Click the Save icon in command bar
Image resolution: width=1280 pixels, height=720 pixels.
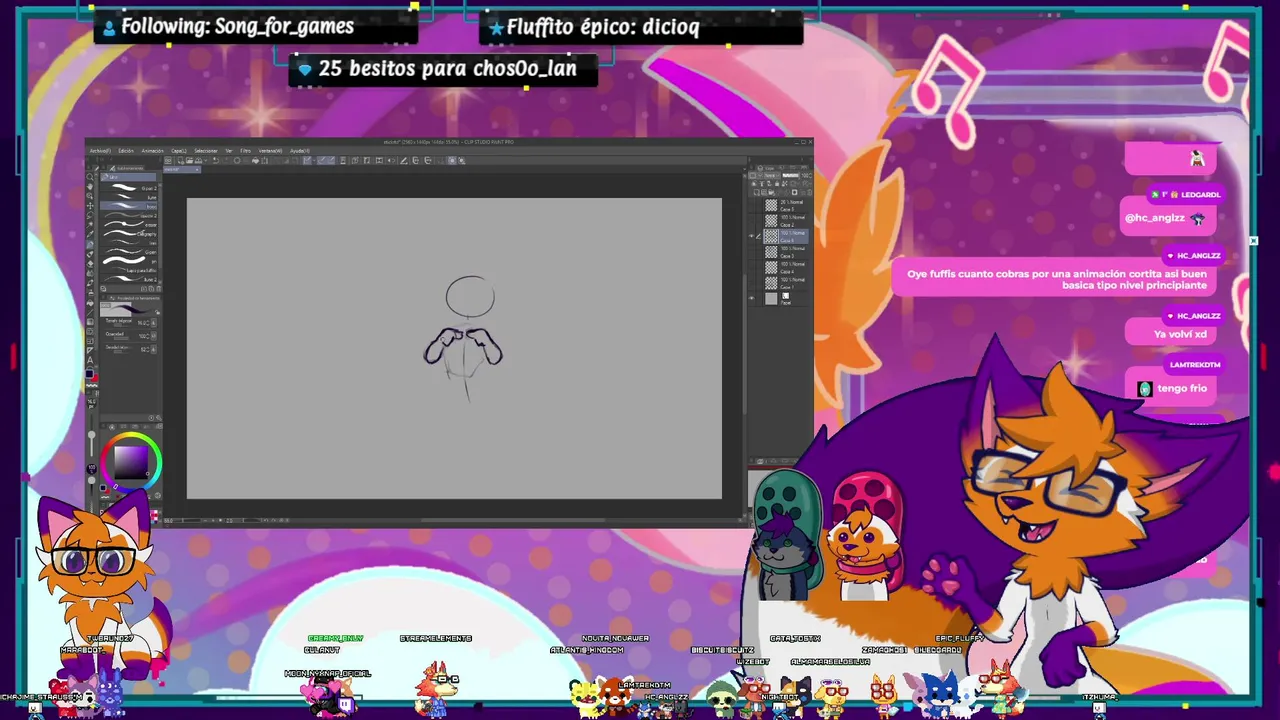(x=198, y=161)
